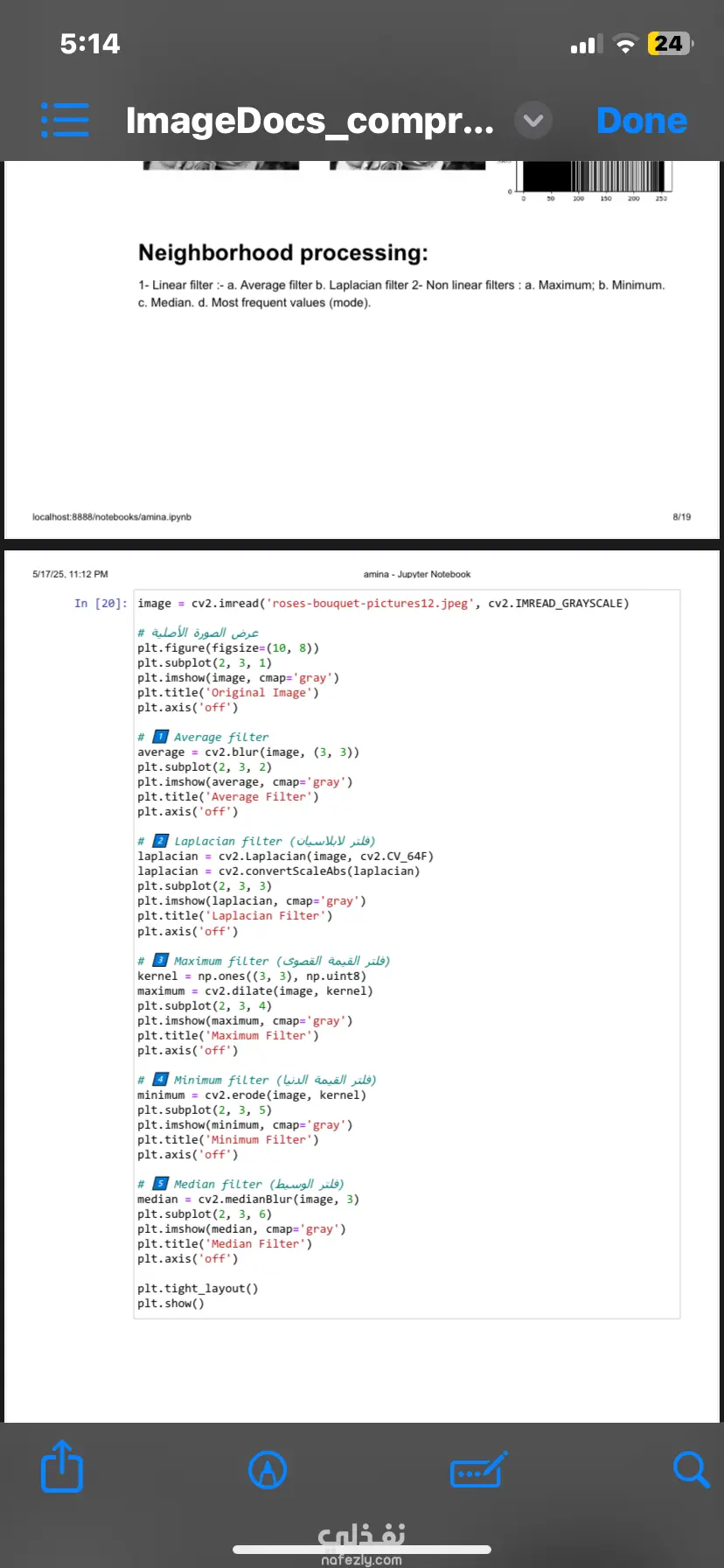
Task: Click the cv2.imread code line
Action: click(383, 604)
